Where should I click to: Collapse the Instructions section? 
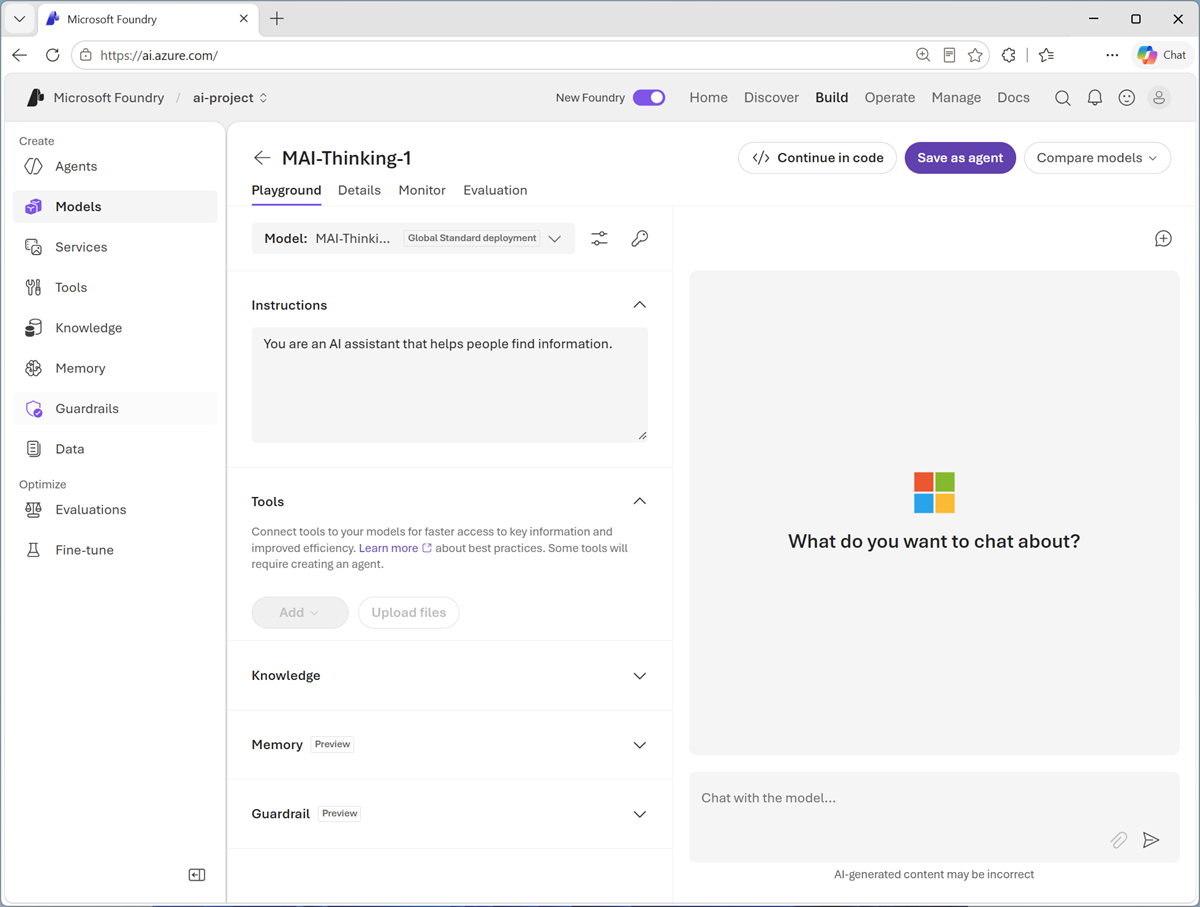[640, 305]
